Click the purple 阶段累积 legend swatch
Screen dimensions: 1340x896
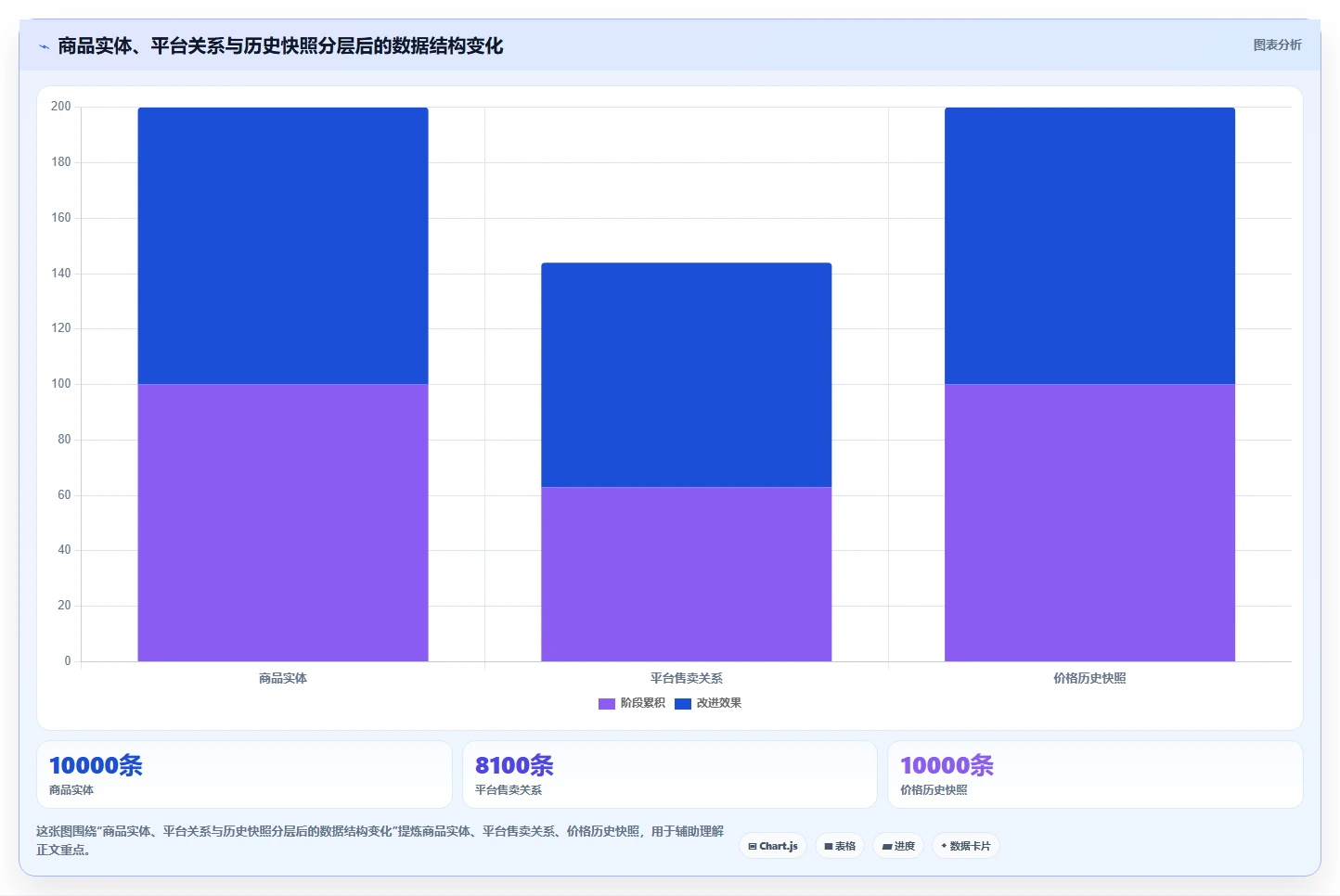[607, 703]
